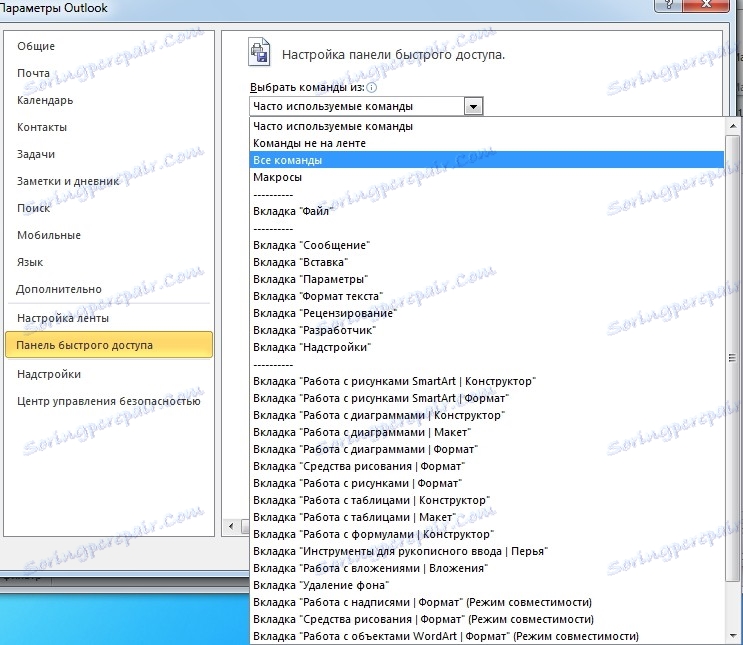Select "Часто используемые команды" in the dropdown list
The image size is (743, 645).
pos(487,127)
